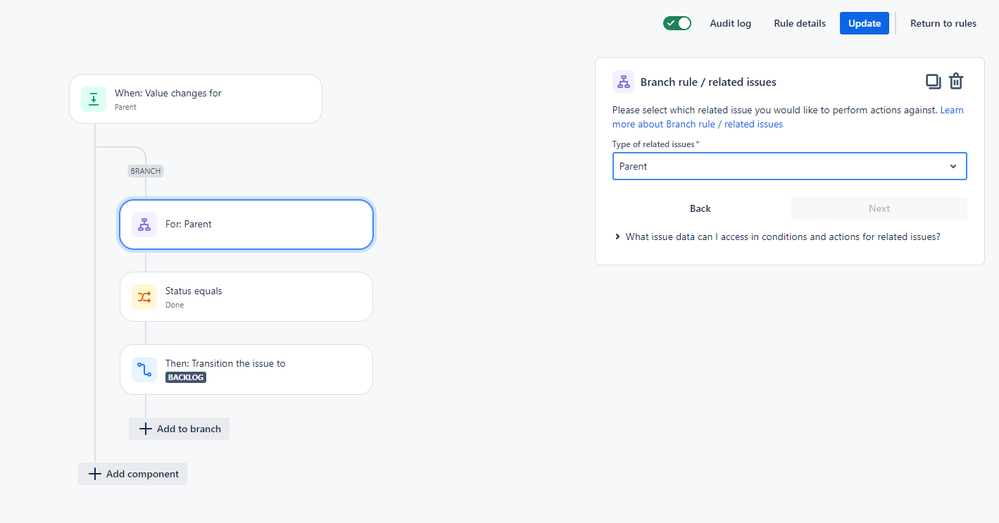Image resolution: width=999 pixels, height=523 pixels.
Task: Toggle the rule enabled switch off
Action: pos(677,23)
